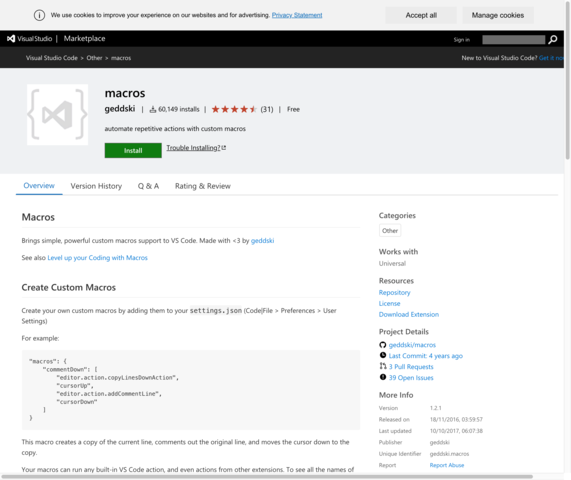
Task: Click the horizontal scrollbar at page bottom
Action: [x=268, y=476]
